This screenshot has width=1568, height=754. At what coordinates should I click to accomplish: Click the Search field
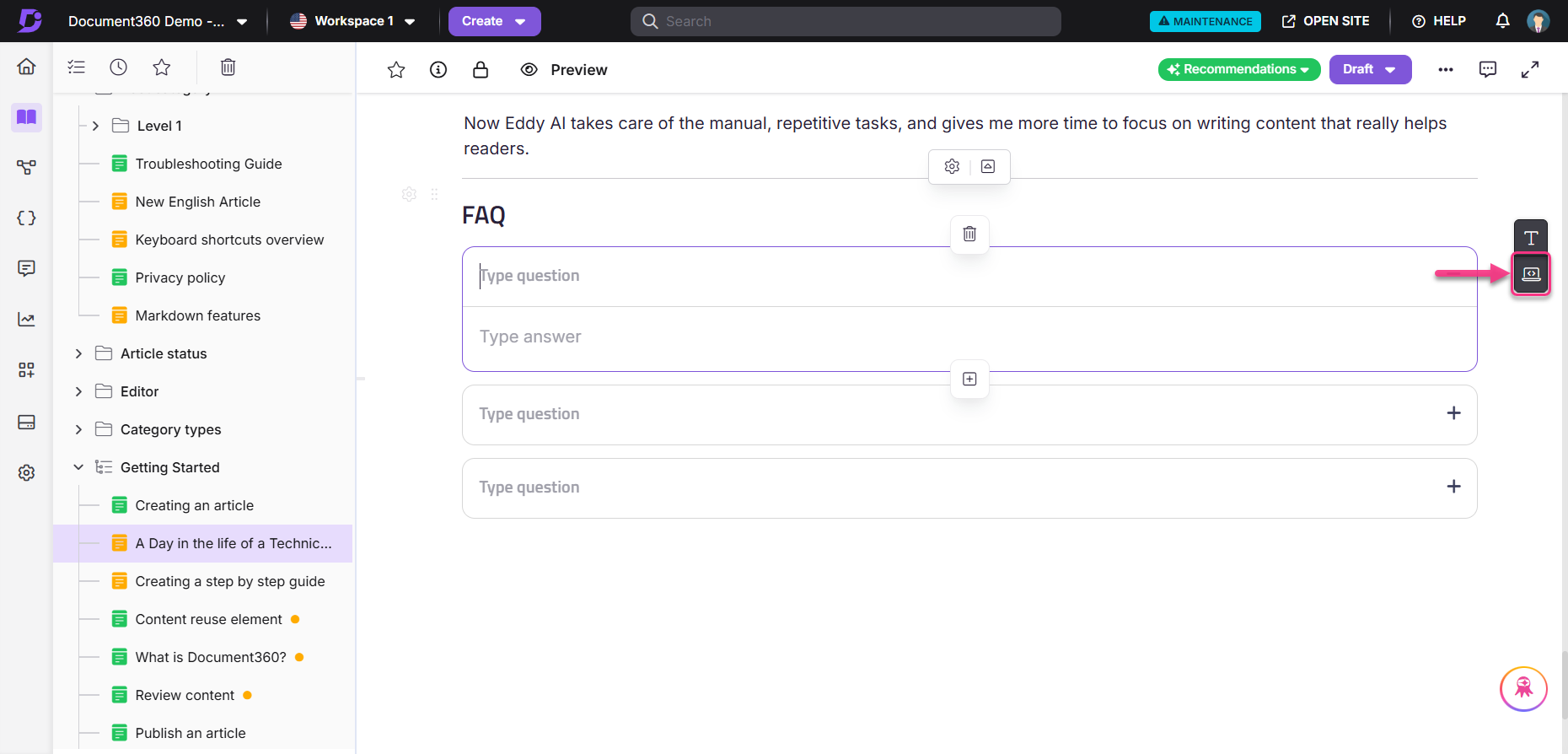point(846,21)
